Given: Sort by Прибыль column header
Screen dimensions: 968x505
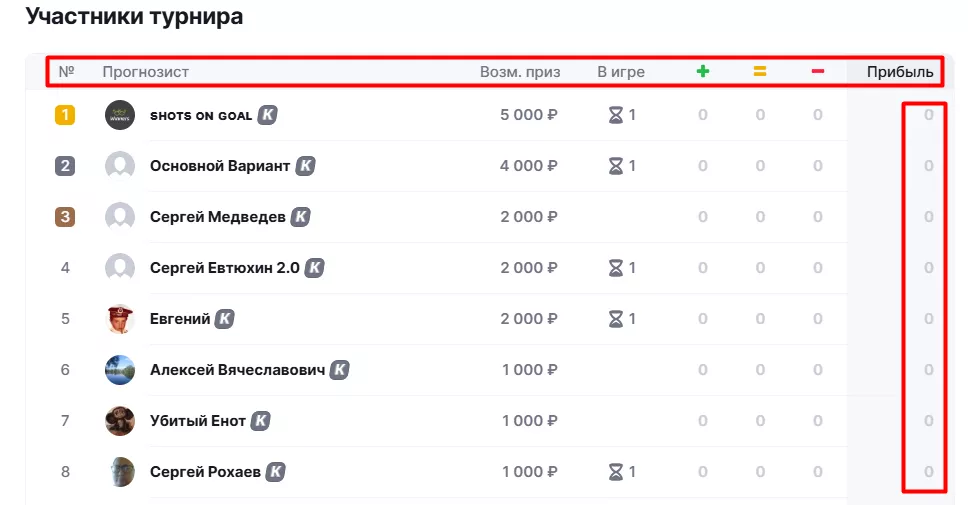Looking at the screenshot, I should coord(900,72).
